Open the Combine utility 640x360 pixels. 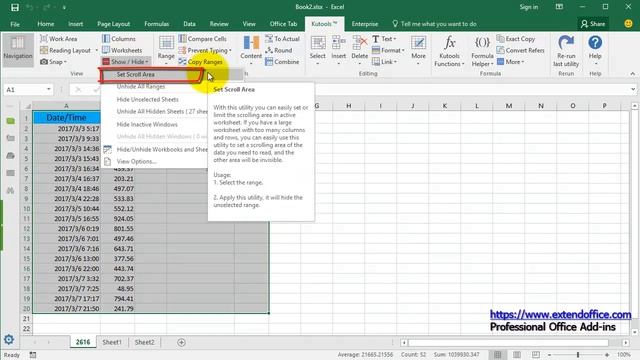pos(282,62)
